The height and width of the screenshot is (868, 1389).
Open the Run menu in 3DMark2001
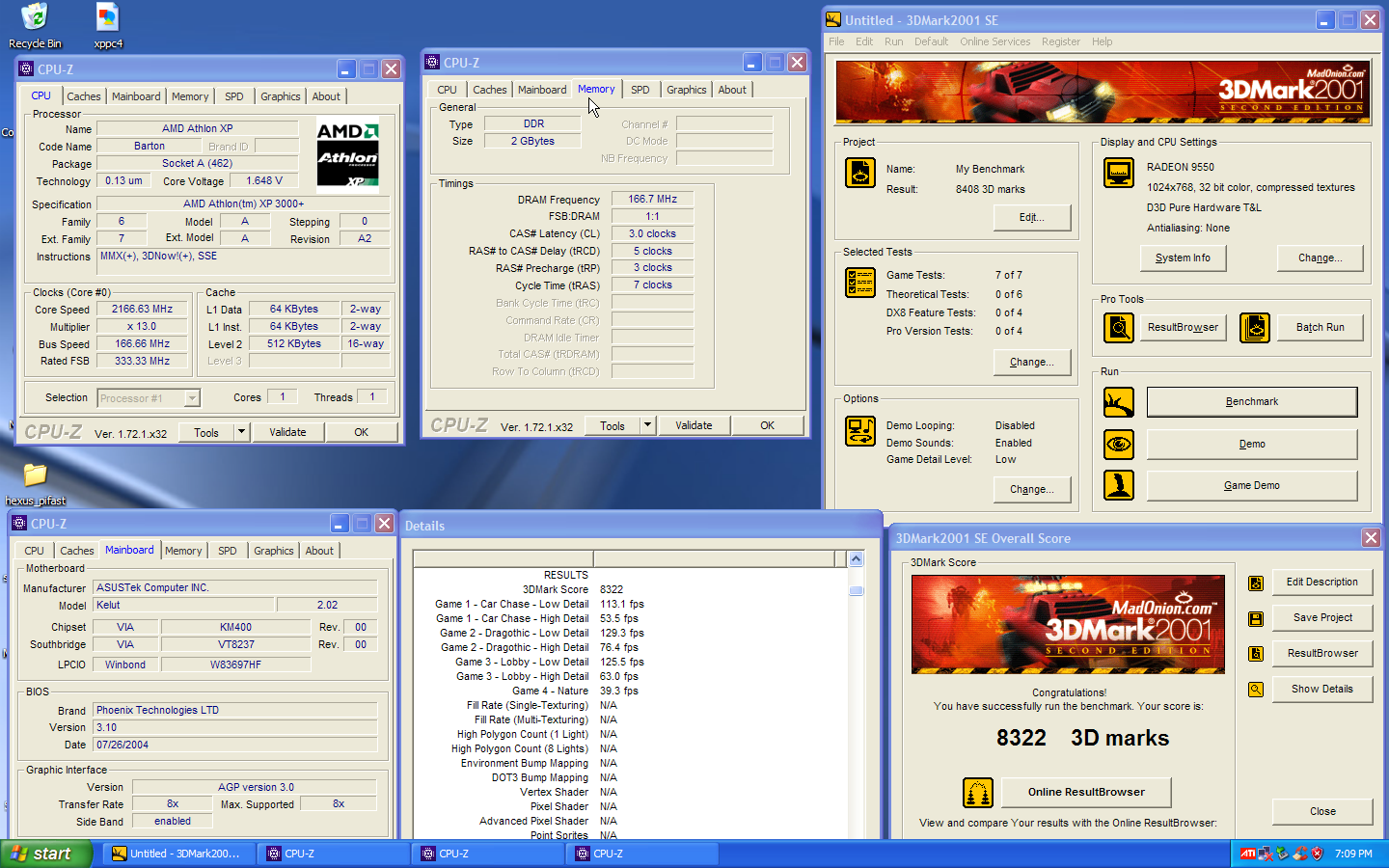894,41
